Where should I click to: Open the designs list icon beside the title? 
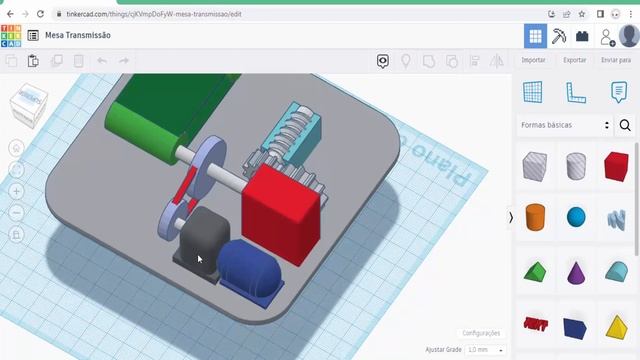pos(33,36)
